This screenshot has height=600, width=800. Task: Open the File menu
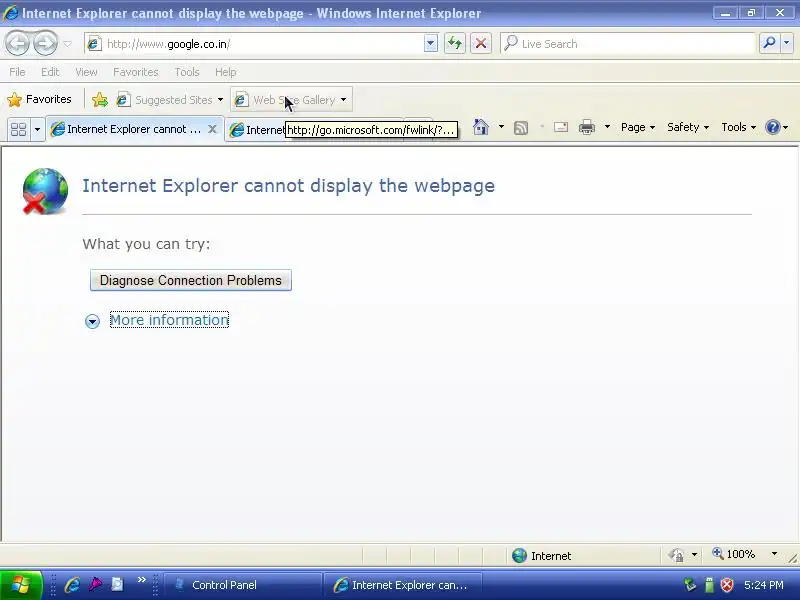tap(17, 72)
